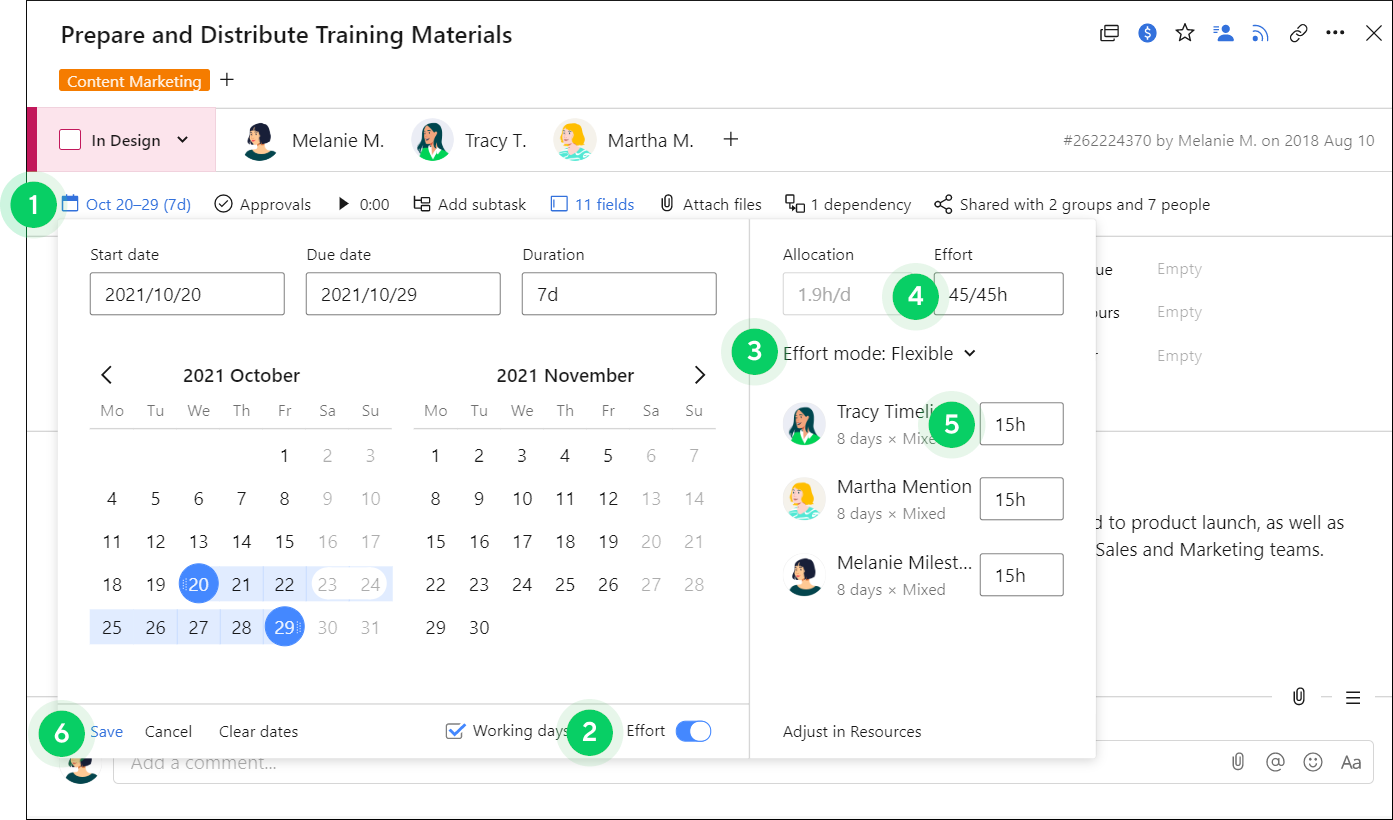This screenshot has height=820, width=1393.
Task: Select October 29 in the calendar
Action: [285, 627]
